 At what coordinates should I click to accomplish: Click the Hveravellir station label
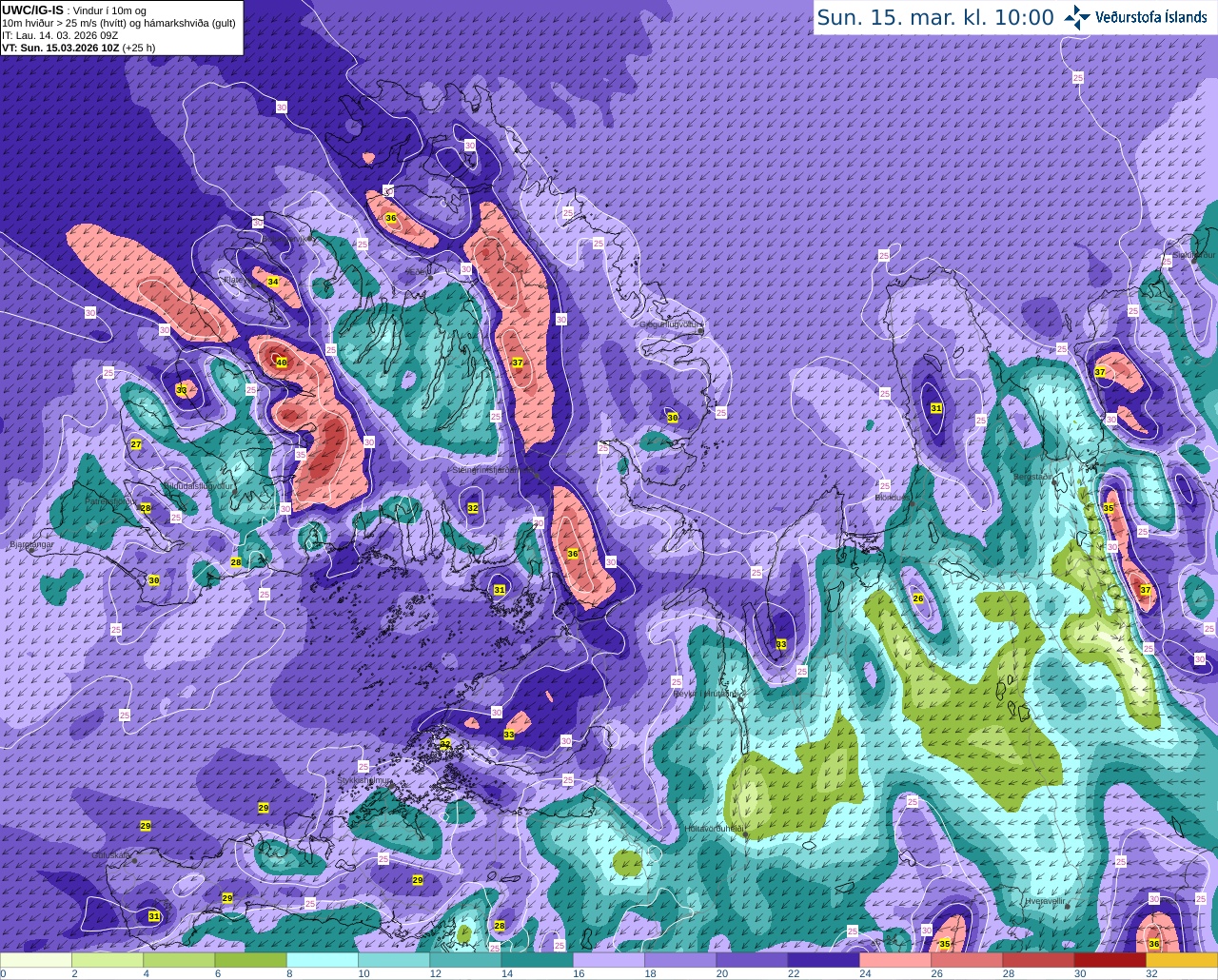click(x=1045, y=900)
